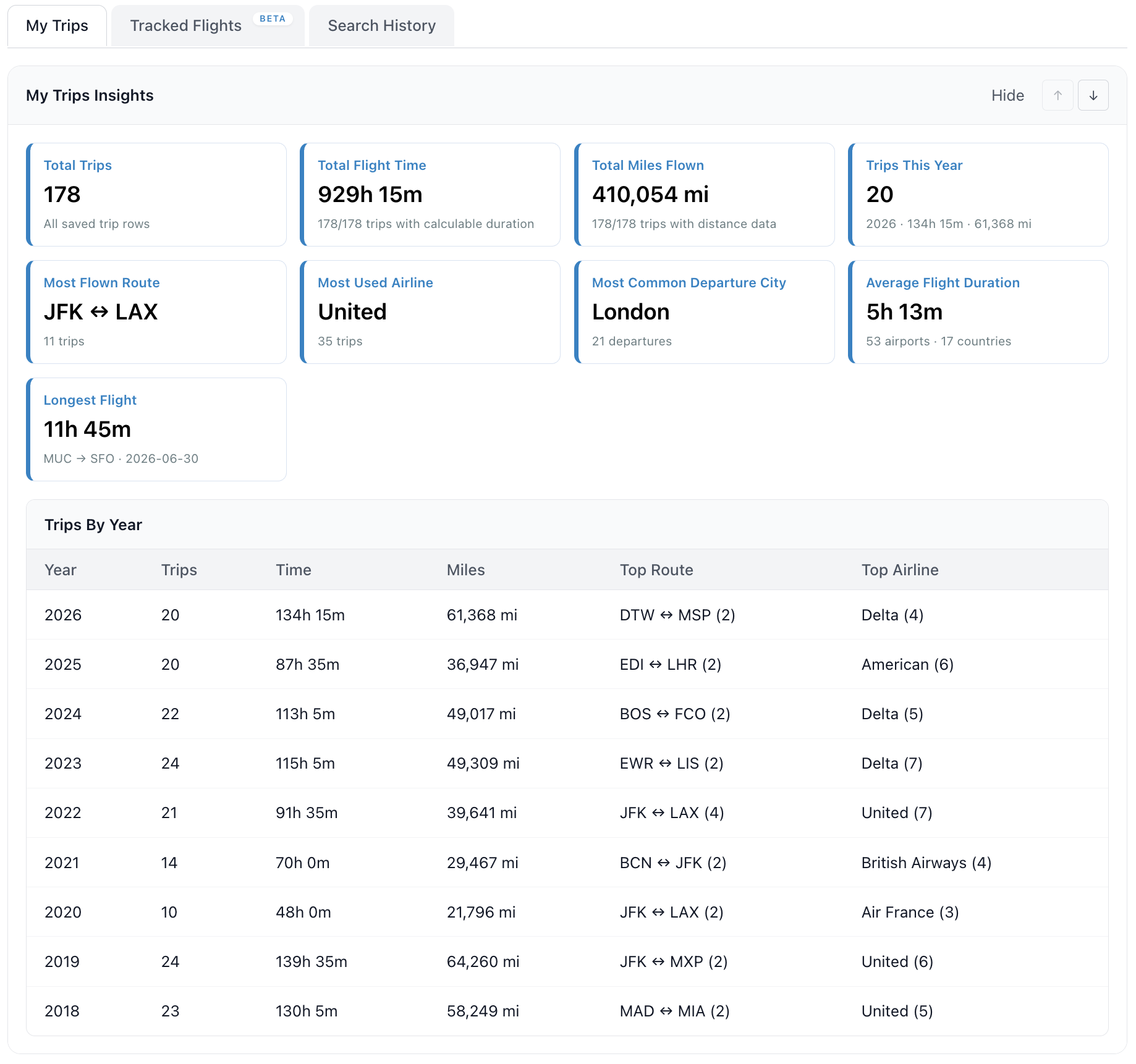Click 139h 35m time cell
This screenshot has height=1064, width=1136.
point(312,961)
